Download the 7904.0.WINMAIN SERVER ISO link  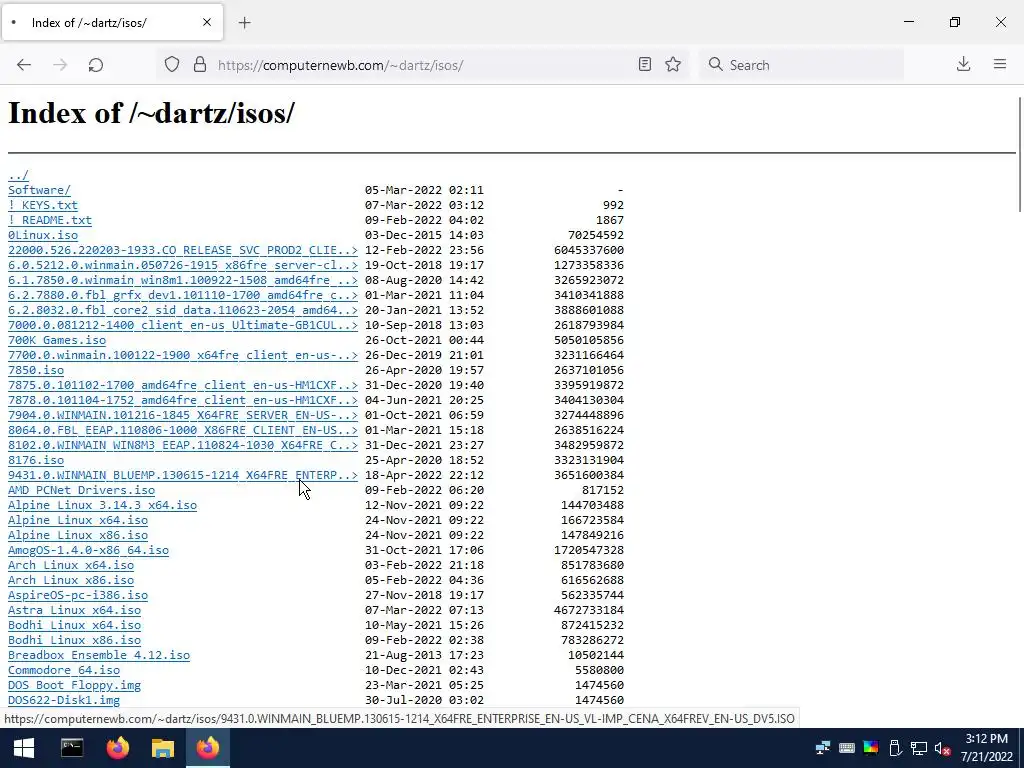point(183,415)
